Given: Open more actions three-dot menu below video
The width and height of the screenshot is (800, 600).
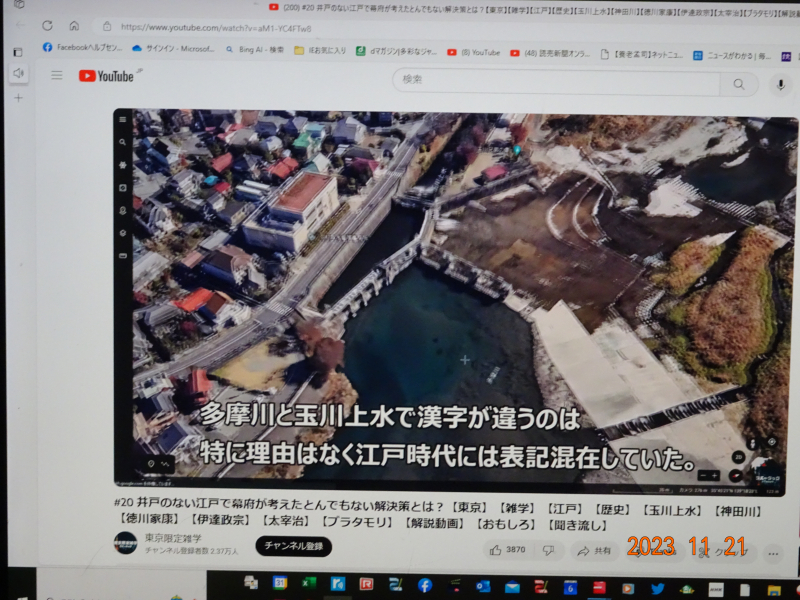Looking at the screenshot, I should (773, 554).
